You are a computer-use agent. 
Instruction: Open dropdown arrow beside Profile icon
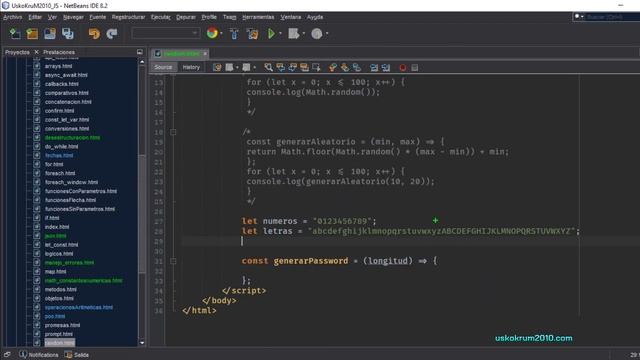tap(327, 33)
